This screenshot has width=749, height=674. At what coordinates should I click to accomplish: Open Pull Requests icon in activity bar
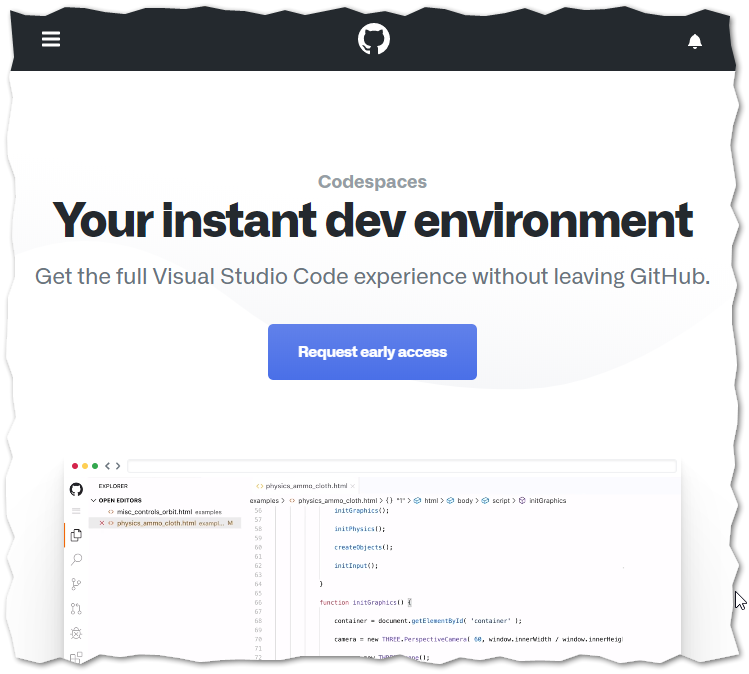76,609
